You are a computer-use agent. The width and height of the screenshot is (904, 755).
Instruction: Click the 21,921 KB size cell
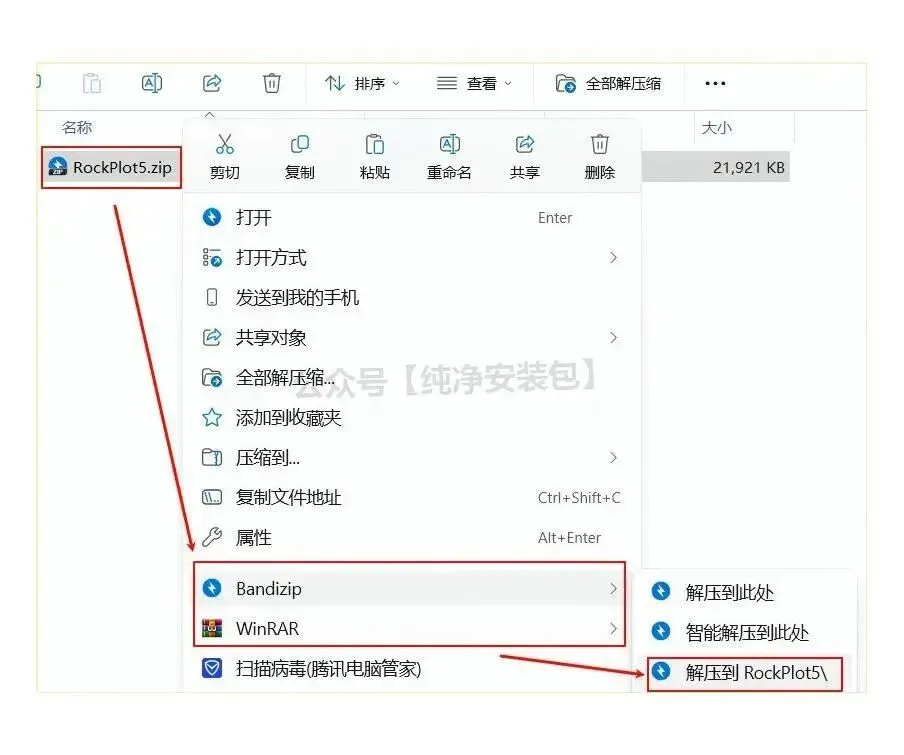pyautogui.click(x=748, y=168)
